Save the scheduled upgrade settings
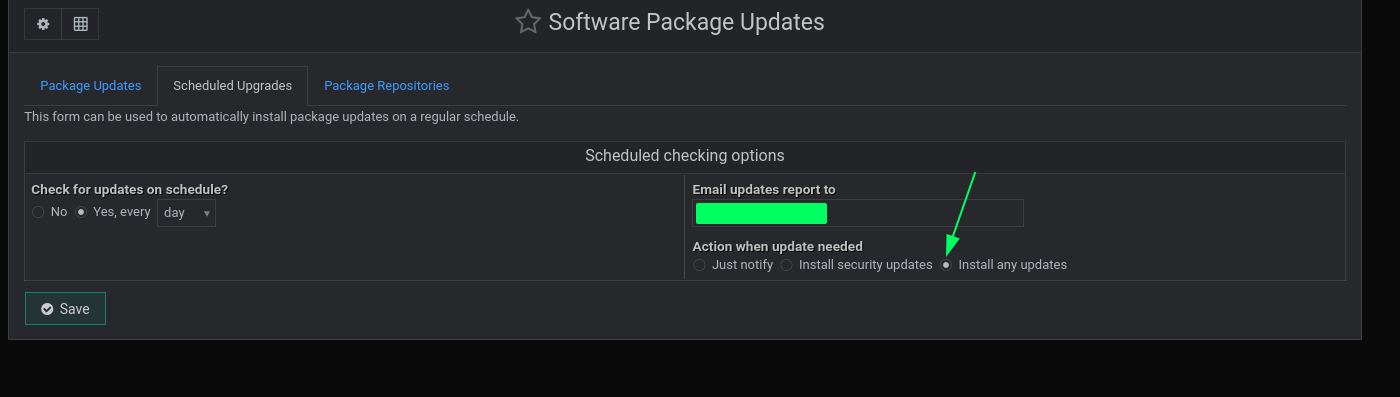The height and width of the screenshot is (397, 1400). tap(65, 309)
